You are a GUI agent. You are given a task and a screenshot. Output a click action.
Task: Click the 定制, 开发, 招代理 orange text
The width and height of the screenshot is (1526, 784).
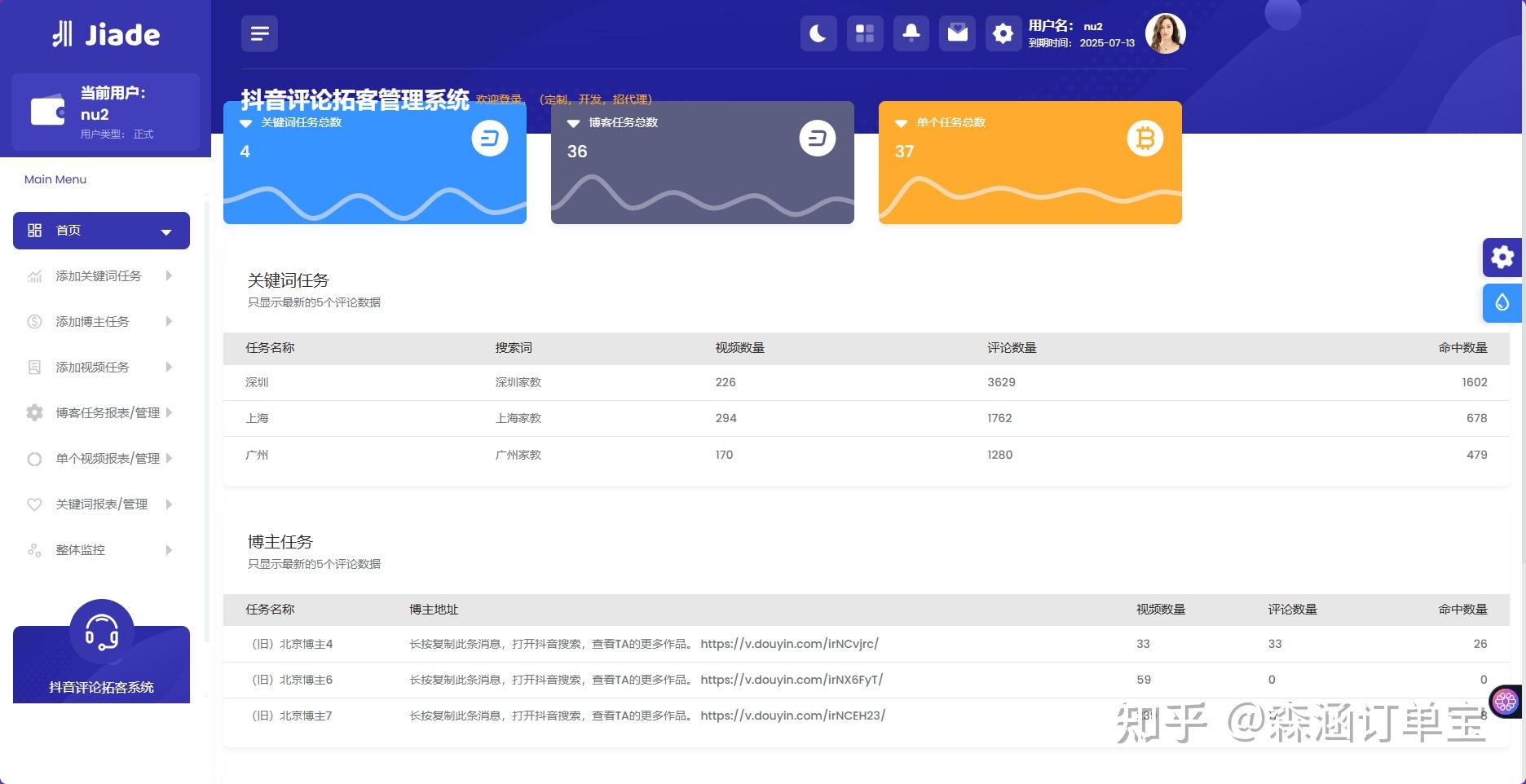pos(595,99)
